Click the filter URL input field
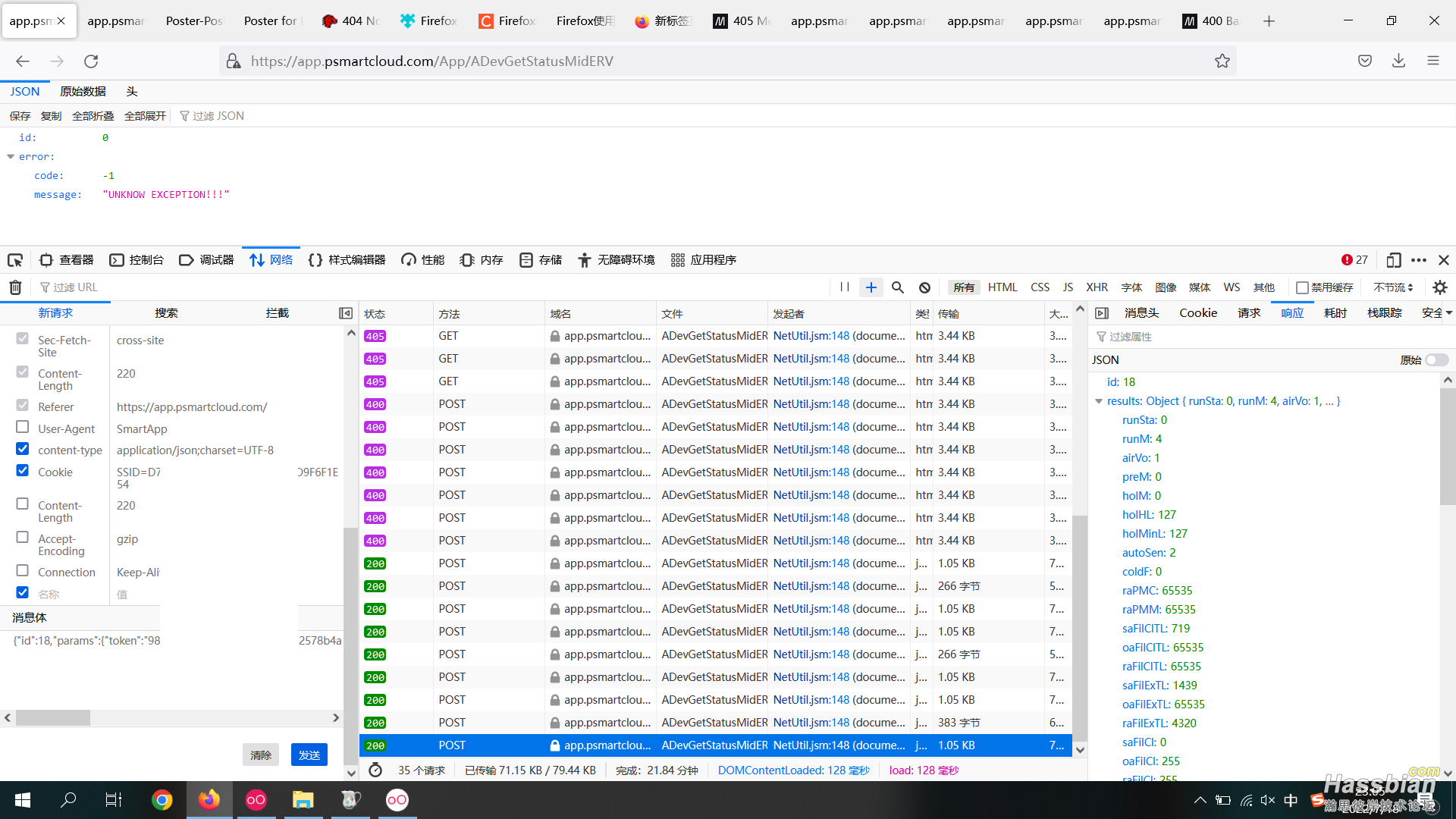This screenshot has width=1456, height=819. [x=432, y=287]
